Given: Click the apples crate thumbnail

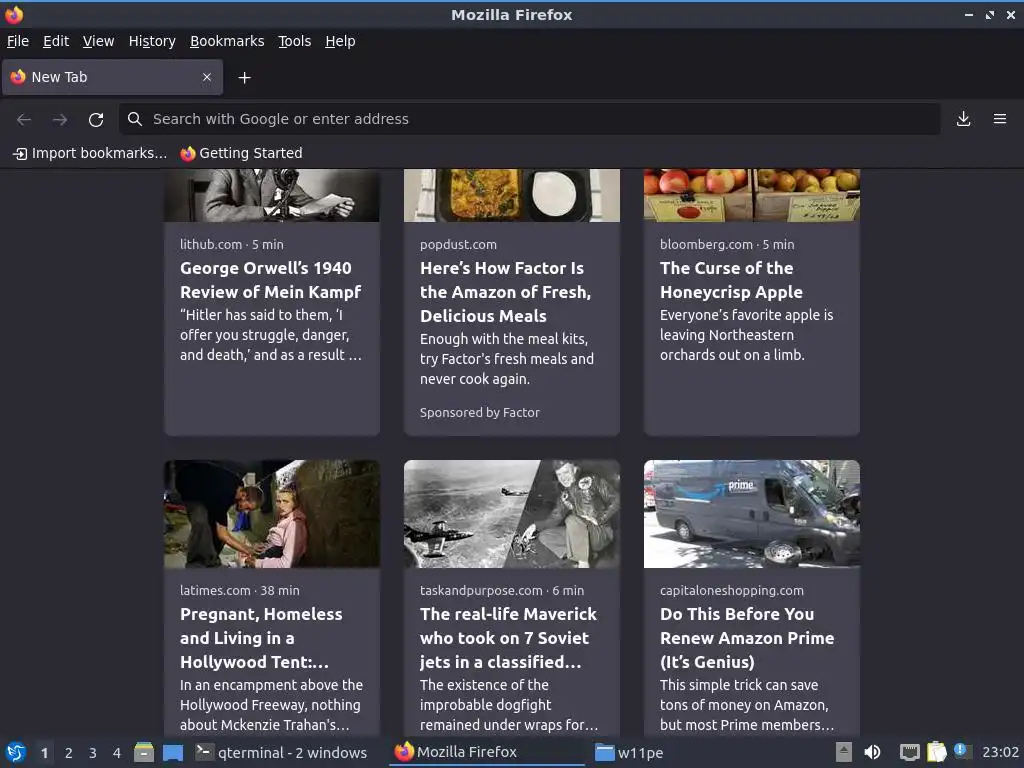Looking at the screenshot, I should 752,195.
